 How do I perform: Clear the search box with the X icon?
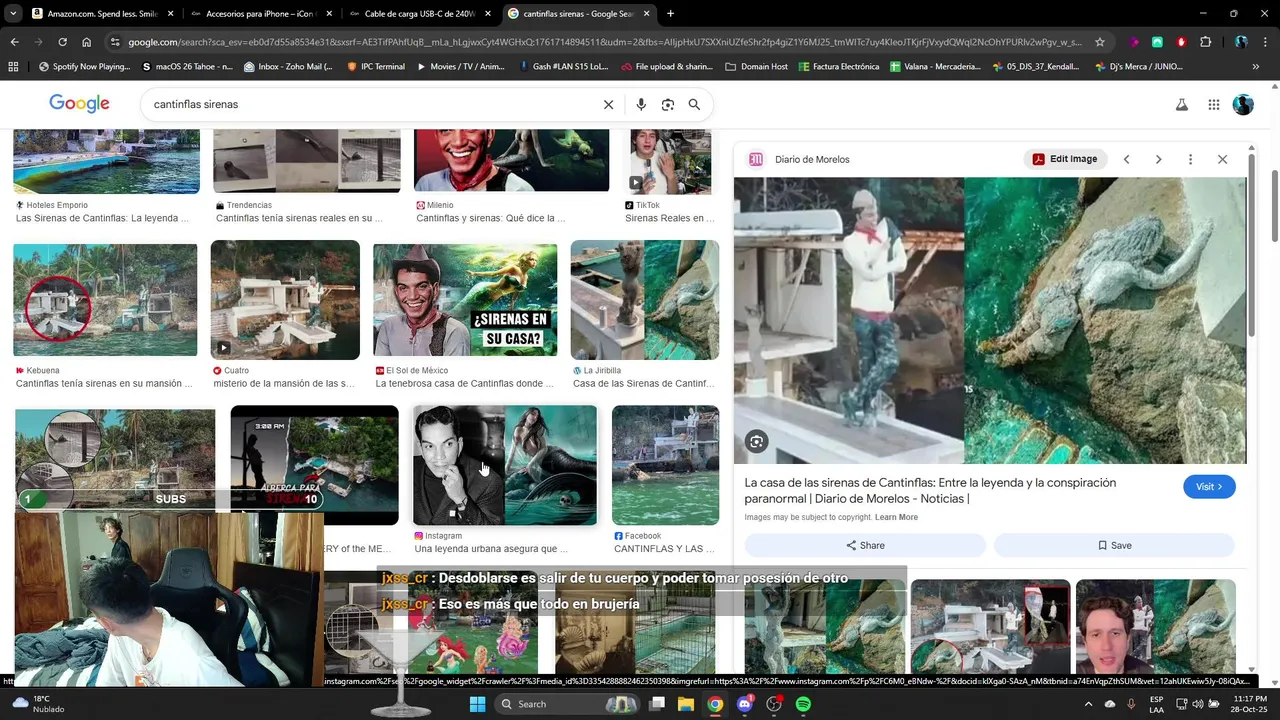click(x=608, y=104)
